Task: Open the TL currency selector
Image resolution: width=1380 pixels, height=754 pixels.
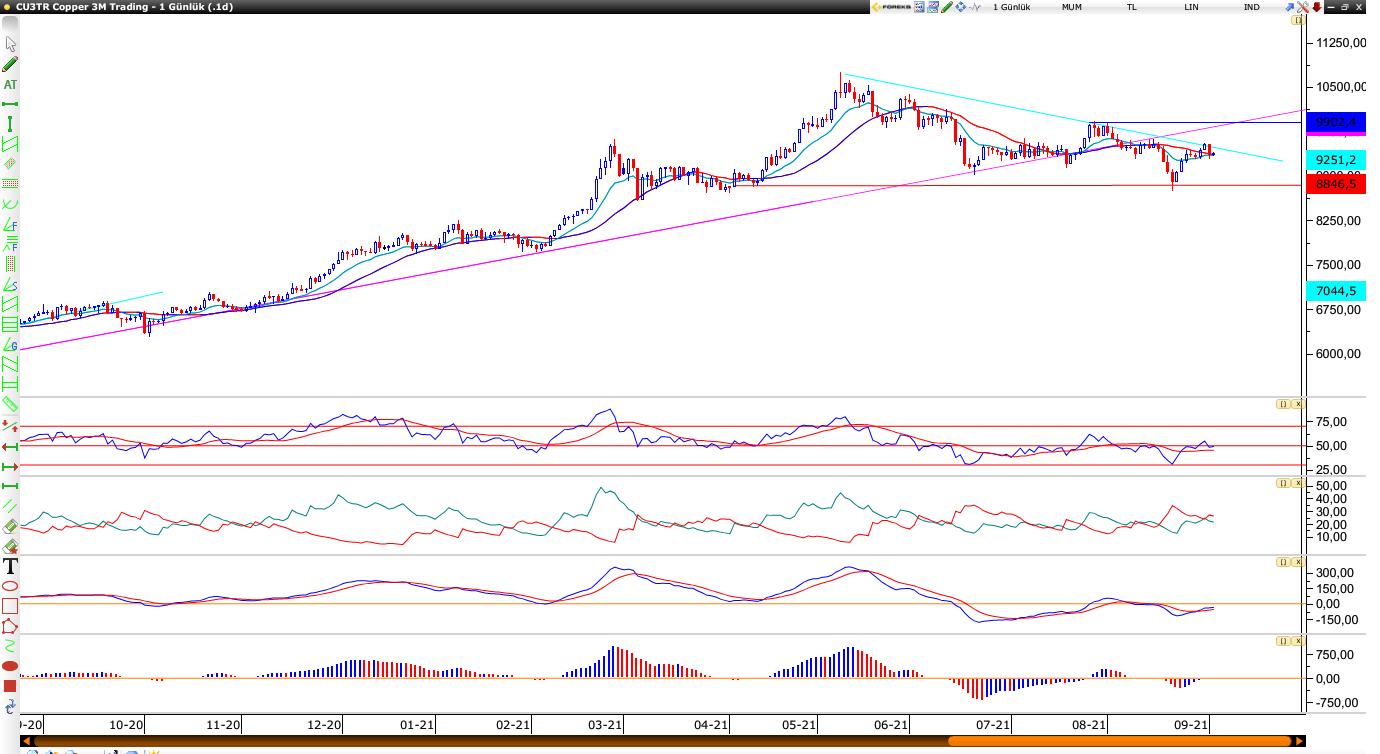Action: (x=1132, y=7)
